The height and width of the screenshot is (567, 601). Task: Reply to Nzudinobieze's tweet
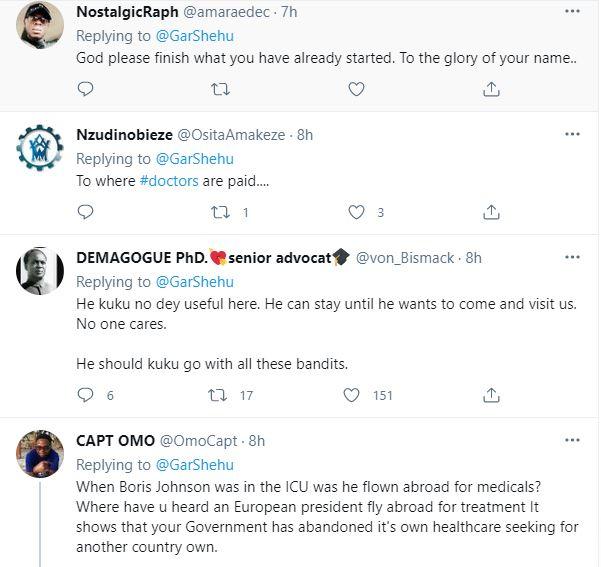(86, 212)
